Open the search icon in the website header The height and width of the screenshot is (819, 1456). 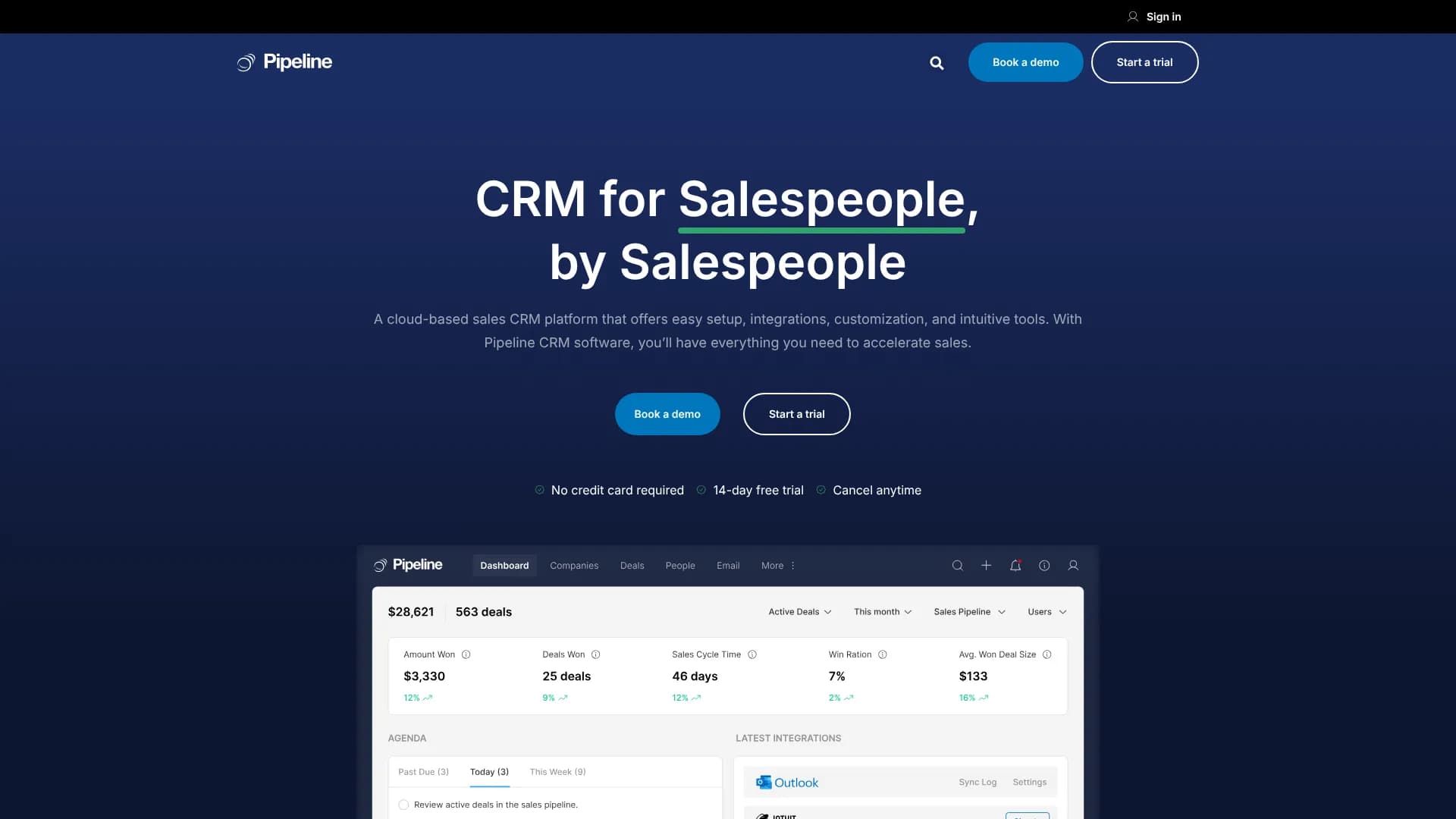(x=937, y=62)
